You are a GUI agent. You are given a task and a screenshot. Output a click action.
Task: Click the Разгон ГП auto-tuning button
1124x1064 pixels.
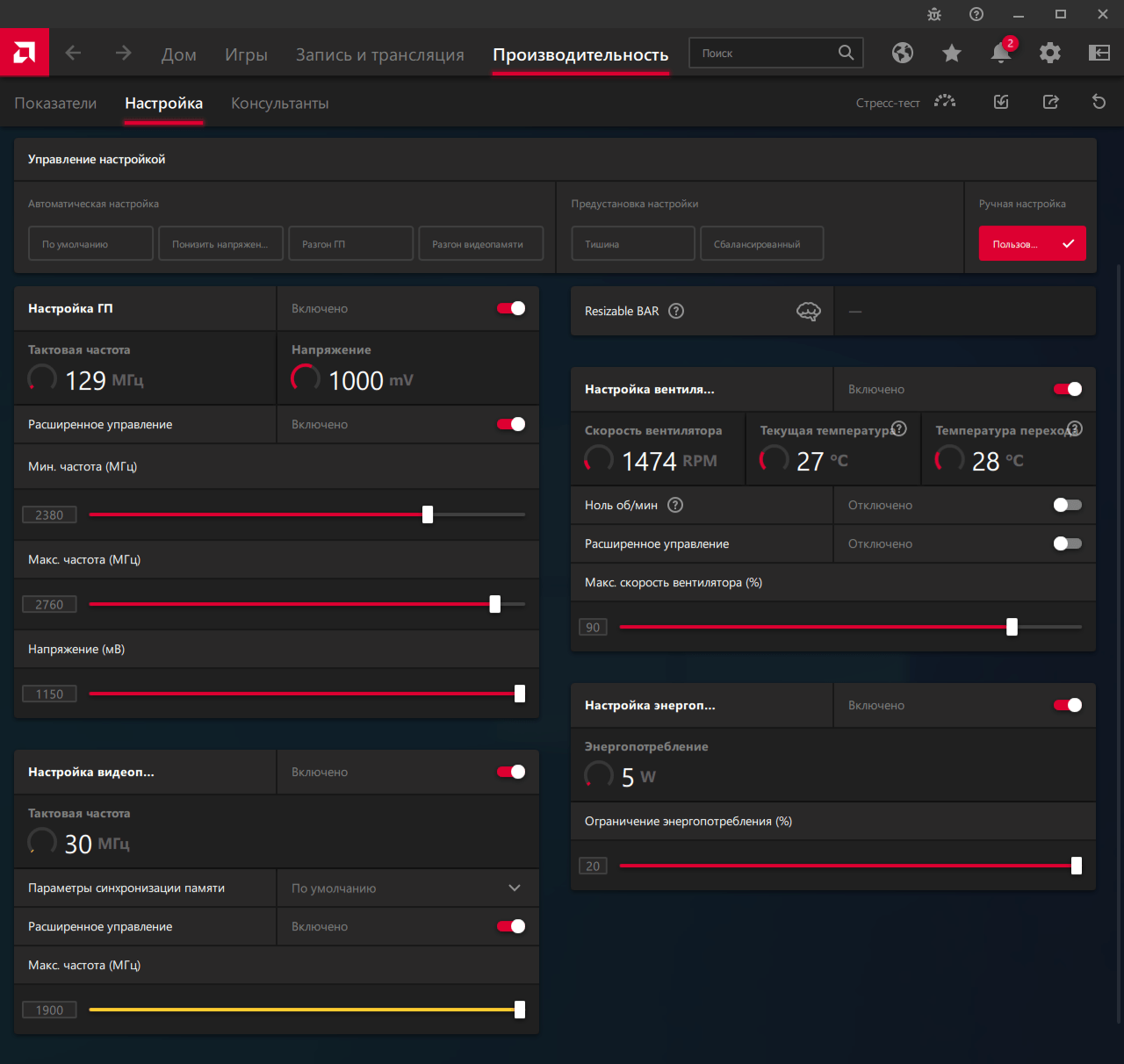[350, 244]
